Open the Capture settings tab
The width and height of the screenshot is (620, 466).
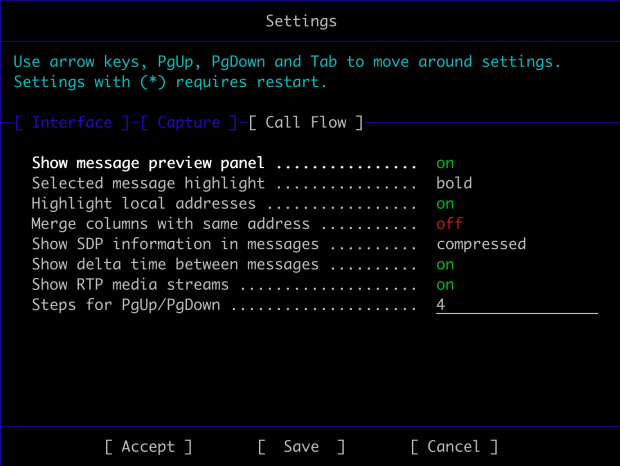pyautogui.click(x=189, y=123)
